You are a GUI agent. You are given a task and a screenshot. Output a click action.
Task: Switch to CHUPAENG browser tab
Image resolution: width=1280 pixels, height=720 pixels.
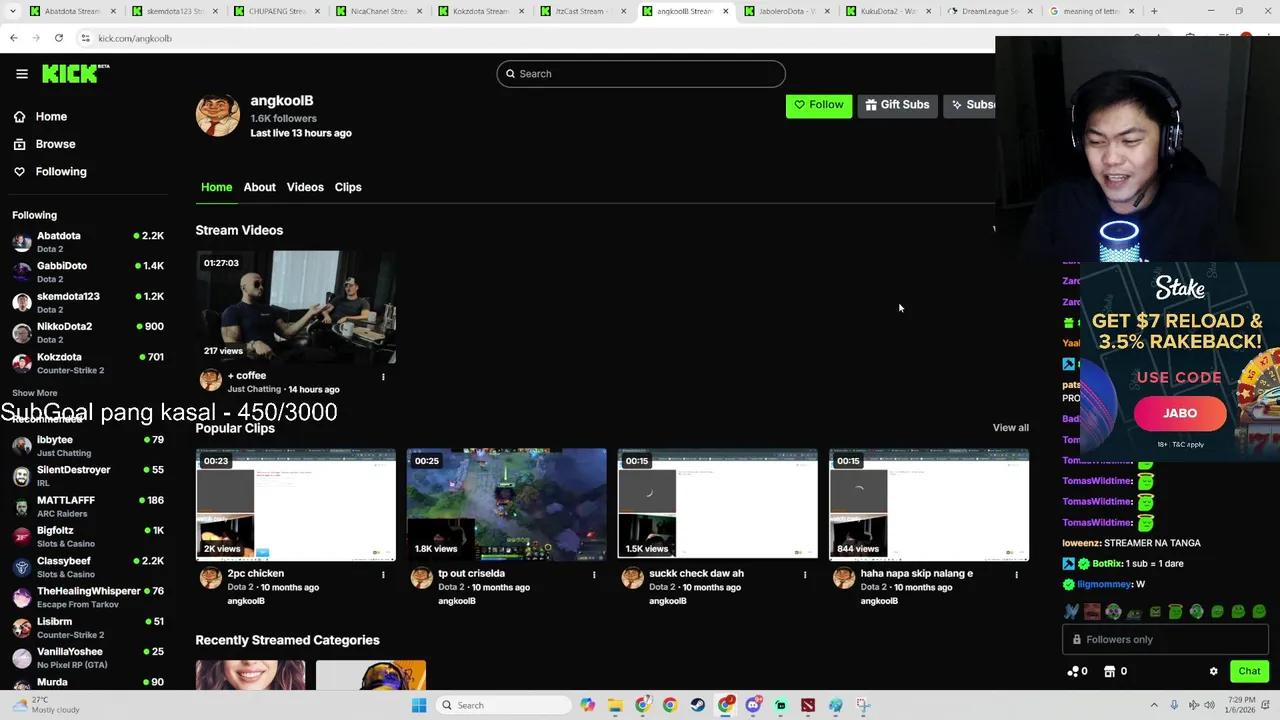(277, 11)
